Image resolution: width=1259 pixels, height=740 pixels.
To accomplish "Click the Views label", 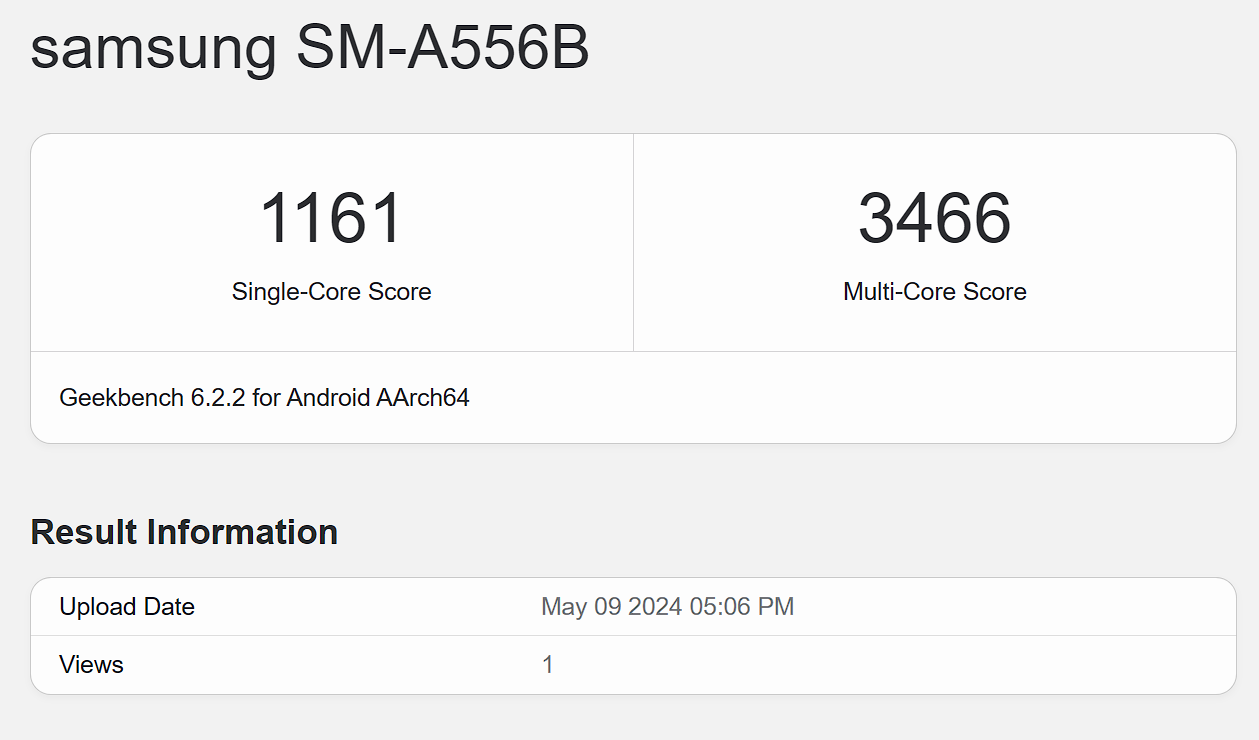I will 91,665.
